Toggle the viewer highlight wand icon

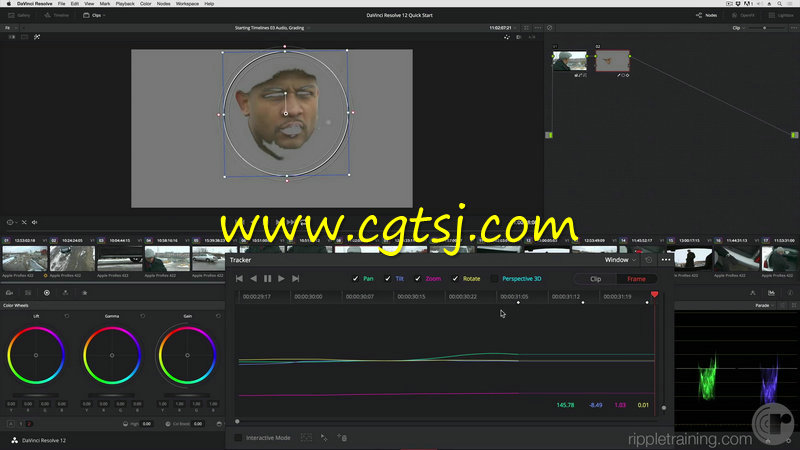click(x=37, y=37)
